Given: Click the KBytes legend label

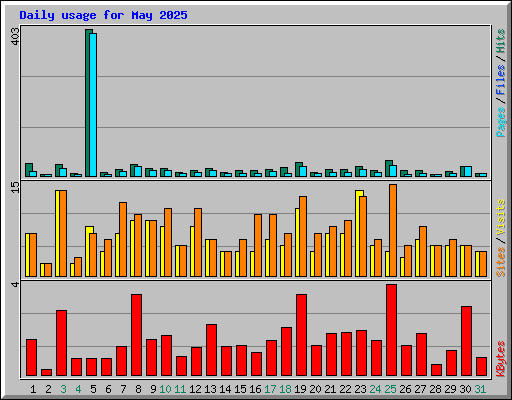Looking at the screenshot, I should pos(501,359).
